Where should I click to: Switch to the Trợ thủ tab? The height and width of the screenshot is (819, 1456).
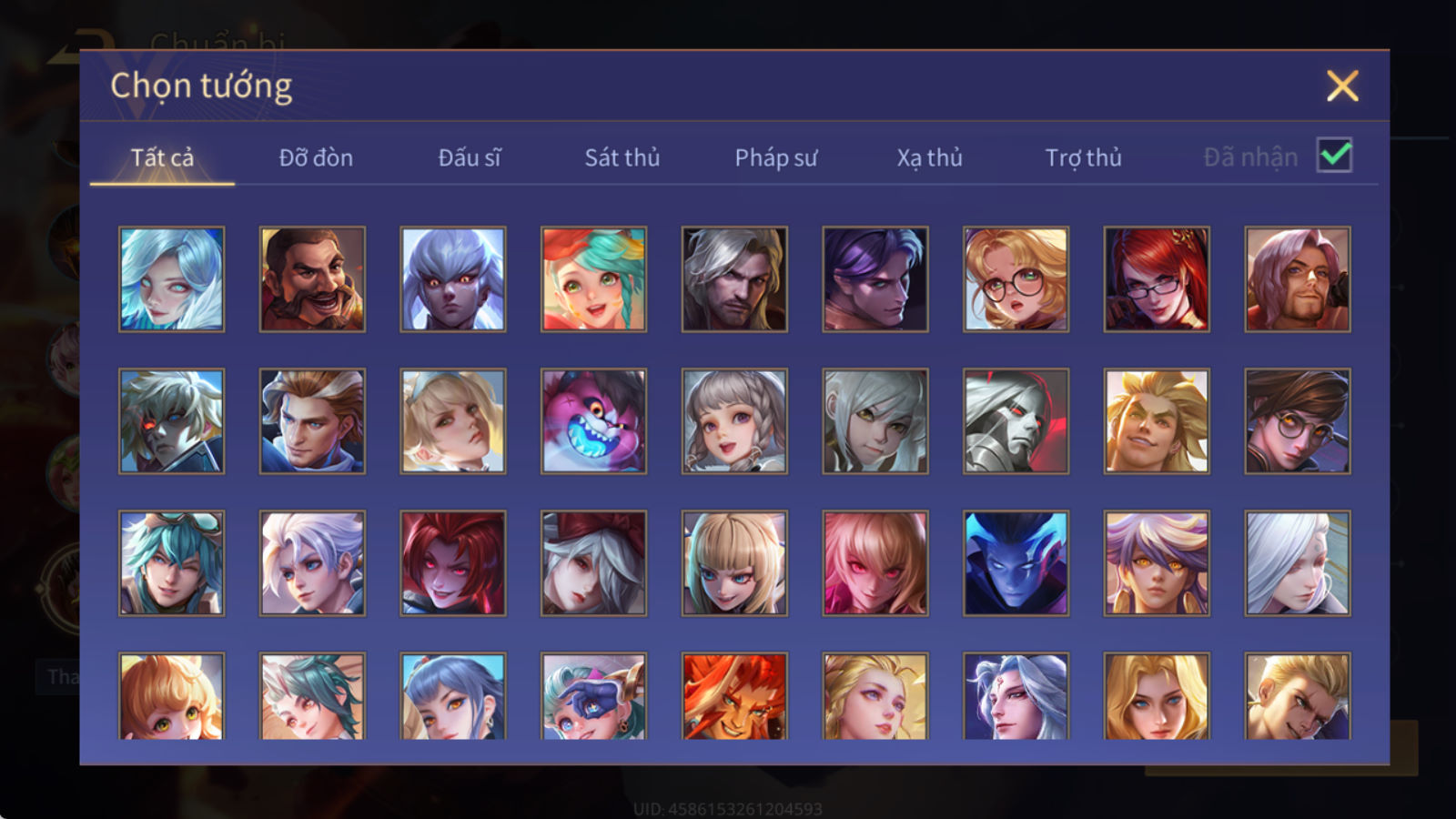point(1083,157)
